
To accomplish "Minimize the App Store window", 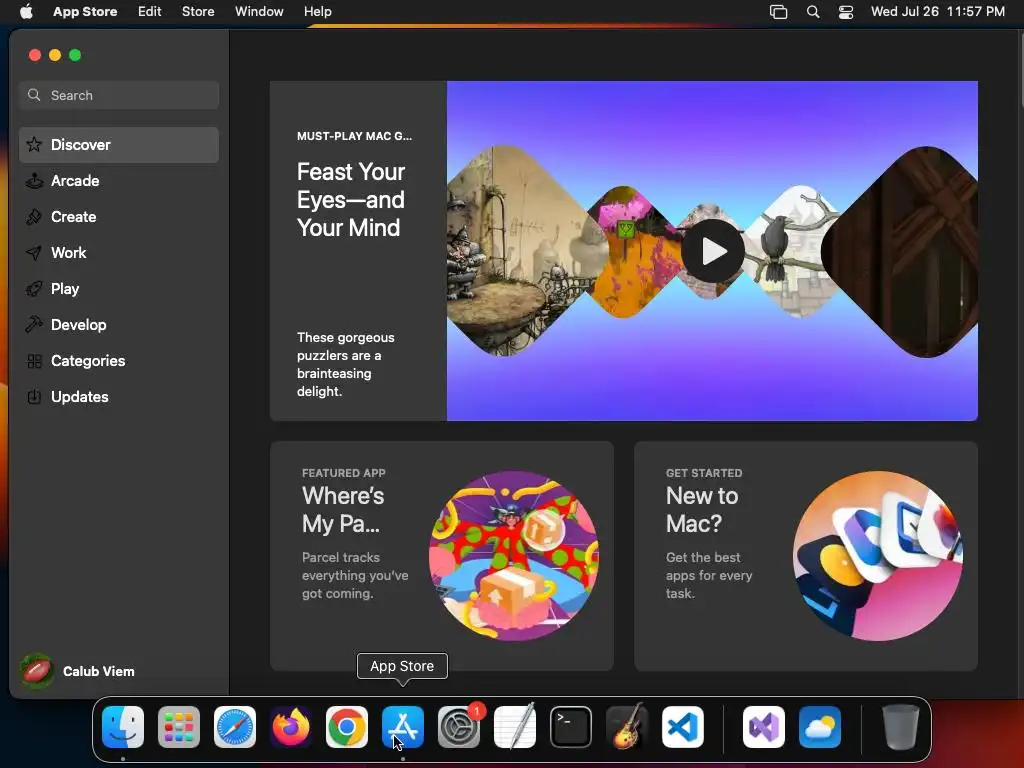I will 55,55.
